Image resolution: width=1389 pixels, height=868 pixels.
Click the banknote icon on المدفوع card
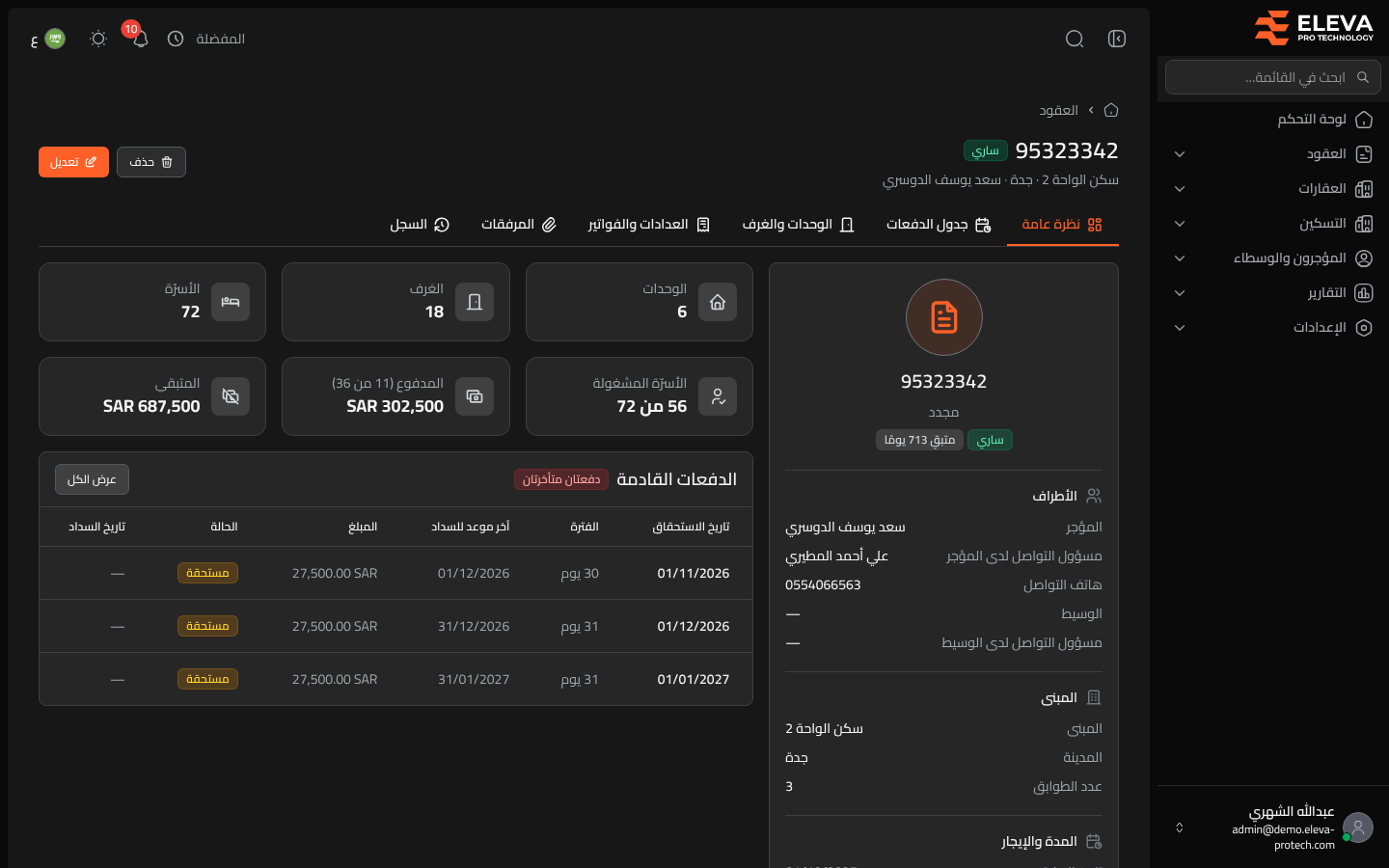tap(475, 396)
